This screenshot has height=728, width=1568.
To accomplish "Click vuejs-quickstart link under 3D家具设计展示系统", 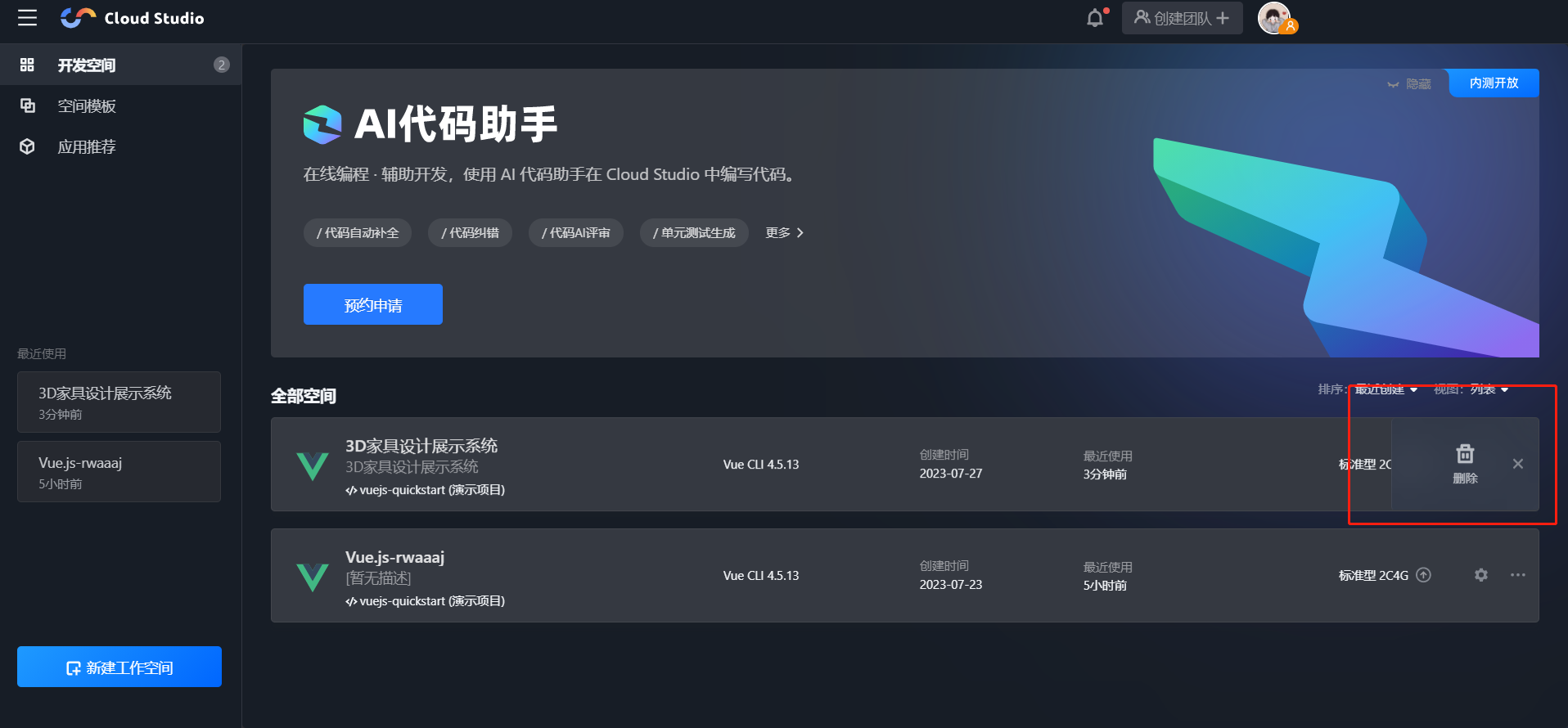I will point(426,490).
